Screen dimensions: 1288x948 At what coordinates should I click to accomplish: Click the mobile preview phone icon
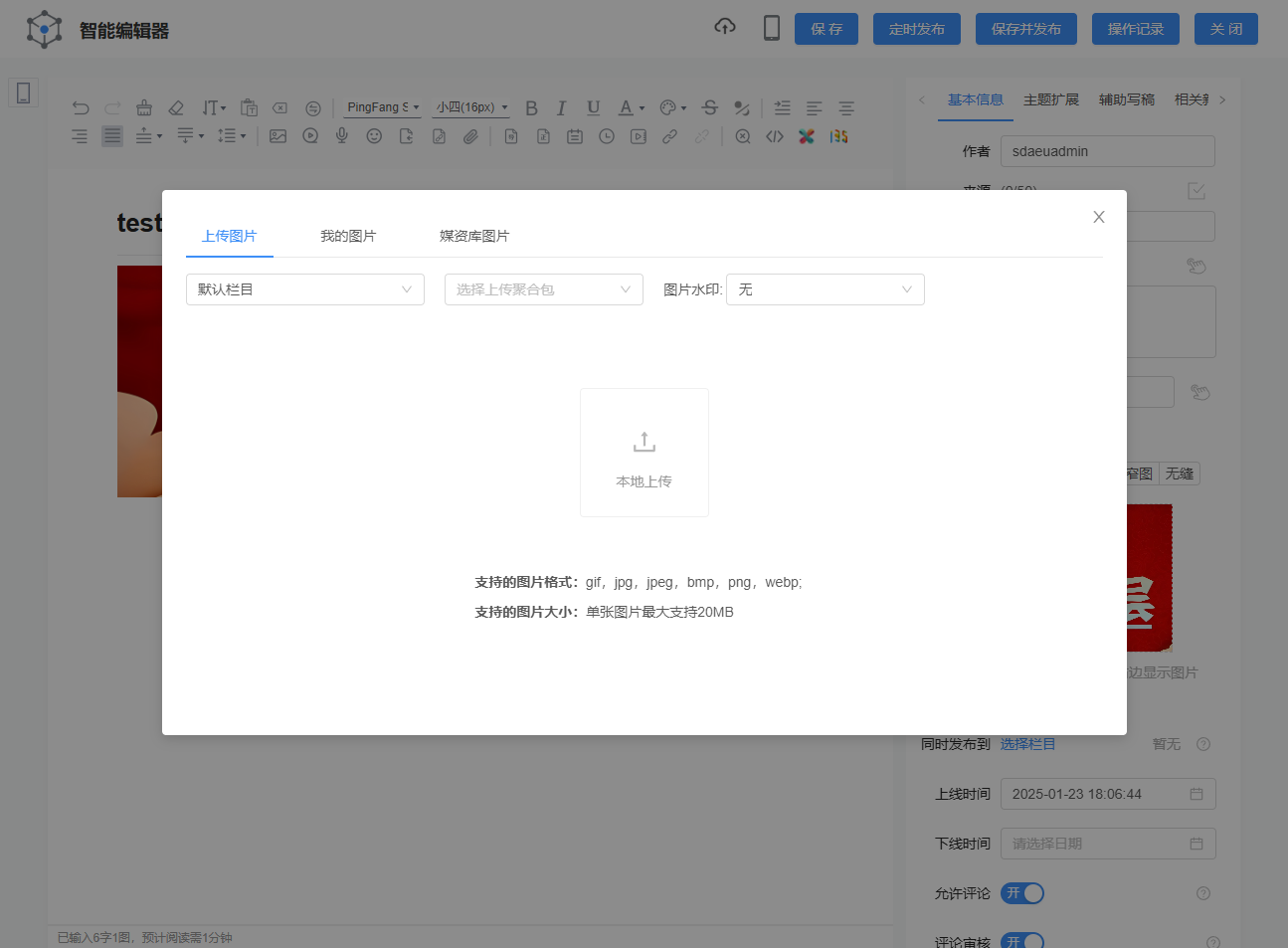point(771,28)
